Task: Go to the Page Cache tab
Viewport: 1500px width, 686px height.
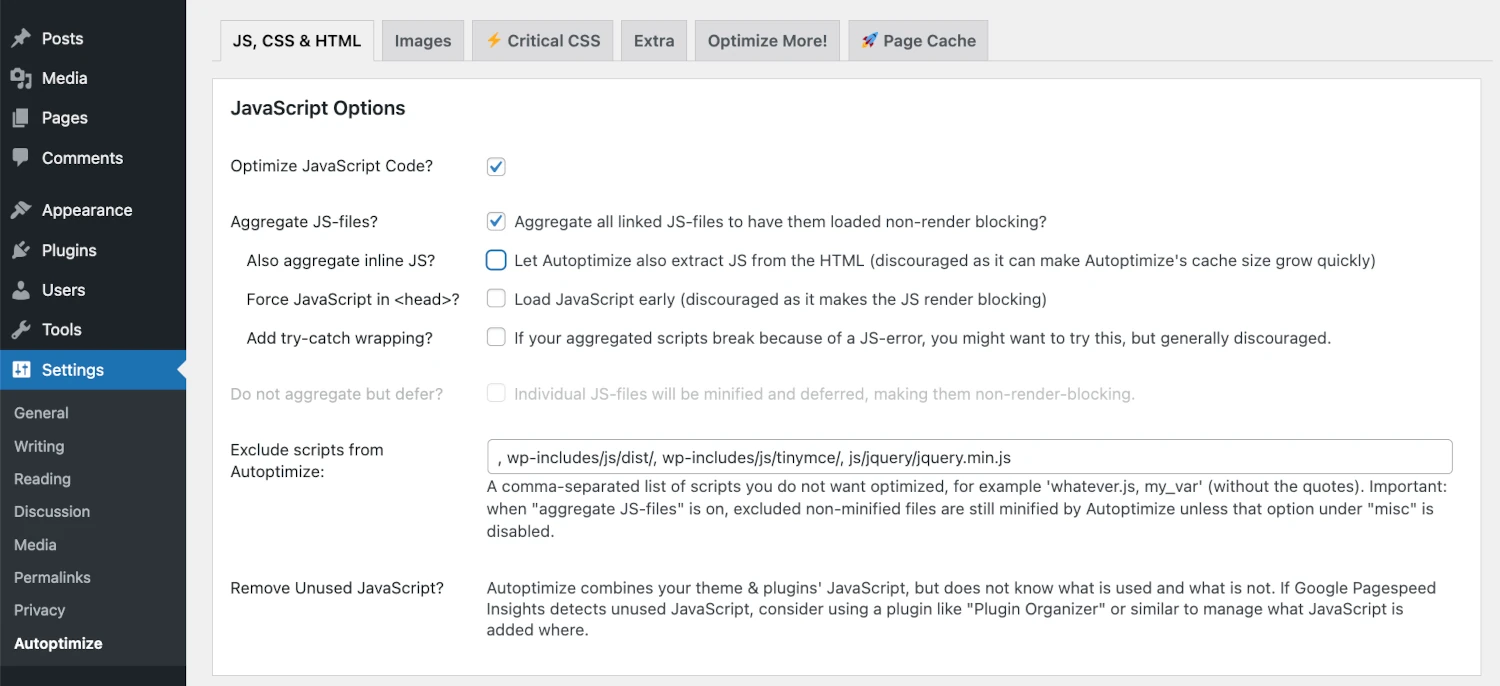Action: 919,41
